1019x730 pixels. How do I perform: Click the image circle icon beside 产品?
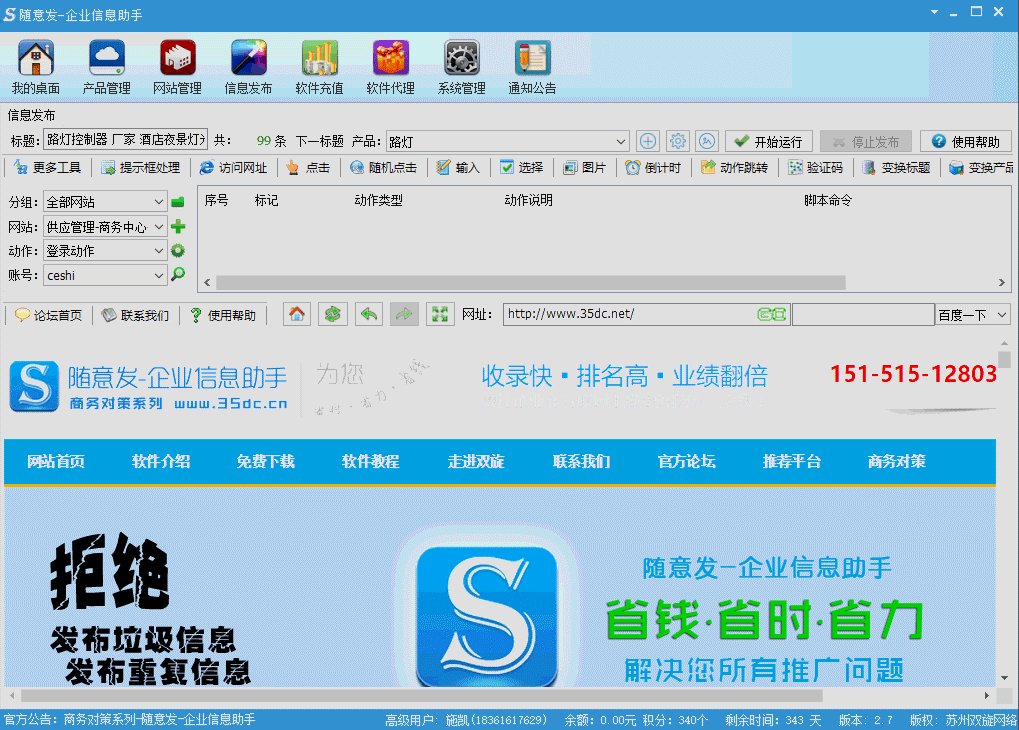(x=707, y=141)
